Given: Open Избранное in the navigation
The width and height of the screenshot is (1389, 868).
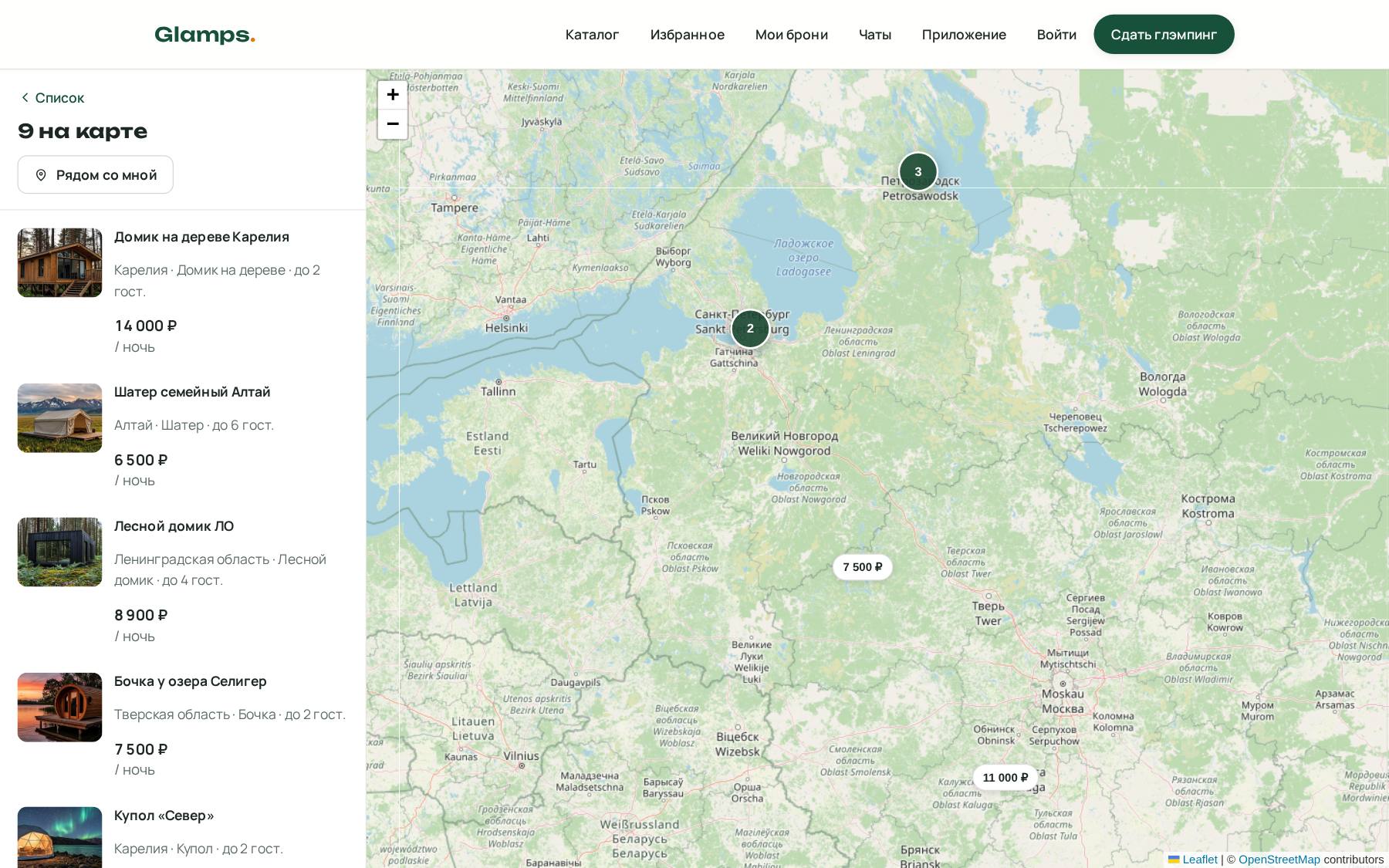Looking at the screenshot, I should click(x=687, y=35).
